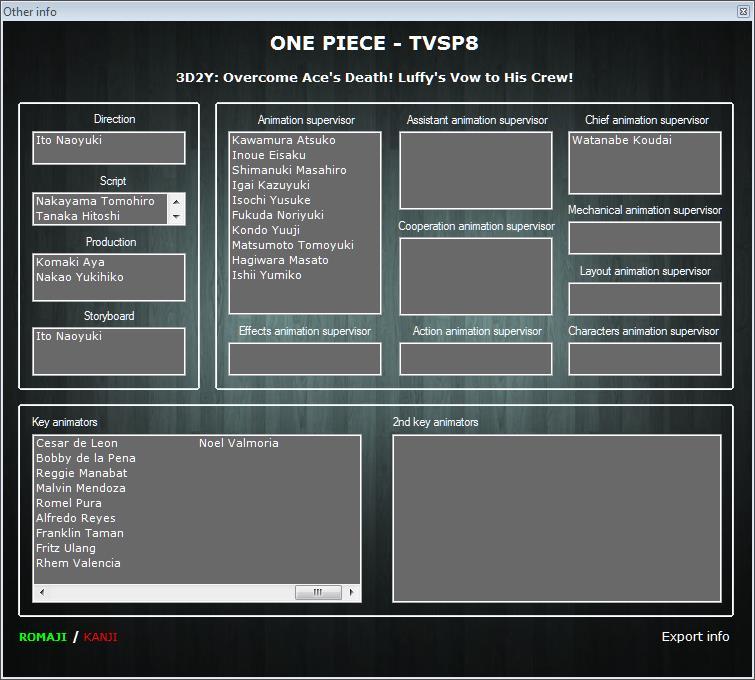
Task: Select Tanaka Hitoshi in Script list
Action: 78,216
